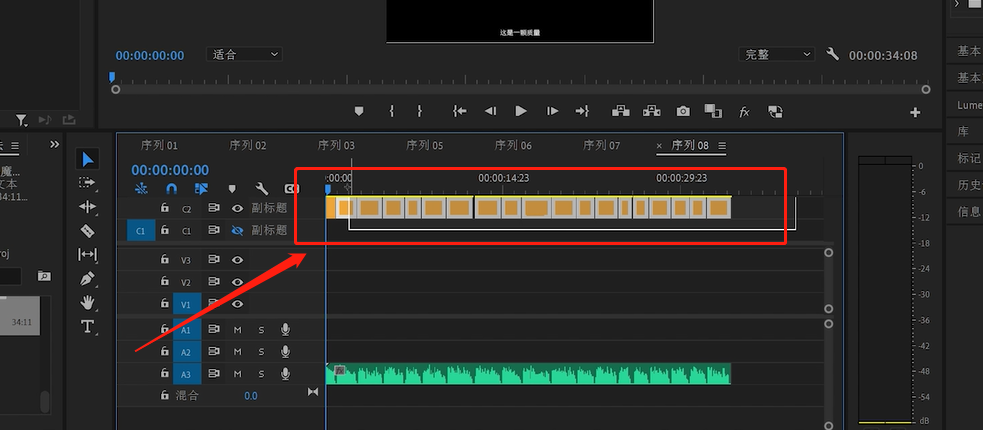Select the Pen tool
Screen dimensions: 983x430
pyautogui.click(x=87, y=278)
